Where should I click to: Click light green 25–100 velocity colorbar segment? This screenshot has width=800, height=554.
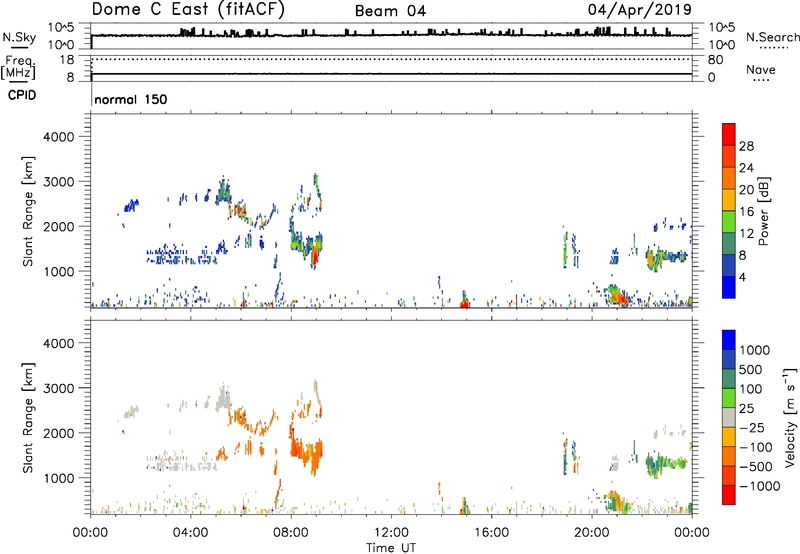[x=729, y=398]
